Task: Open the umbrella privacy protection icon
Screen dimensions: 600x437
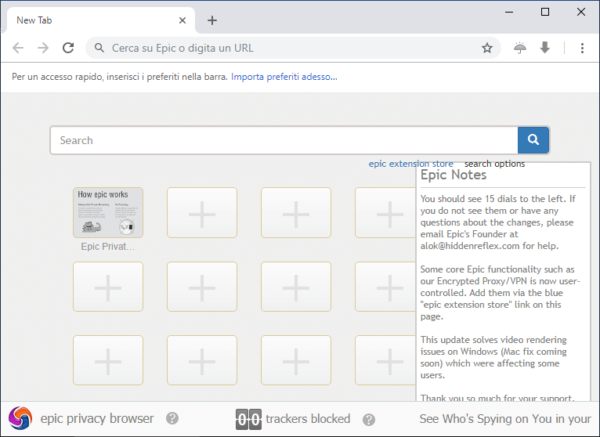Action: click(520, 48)
